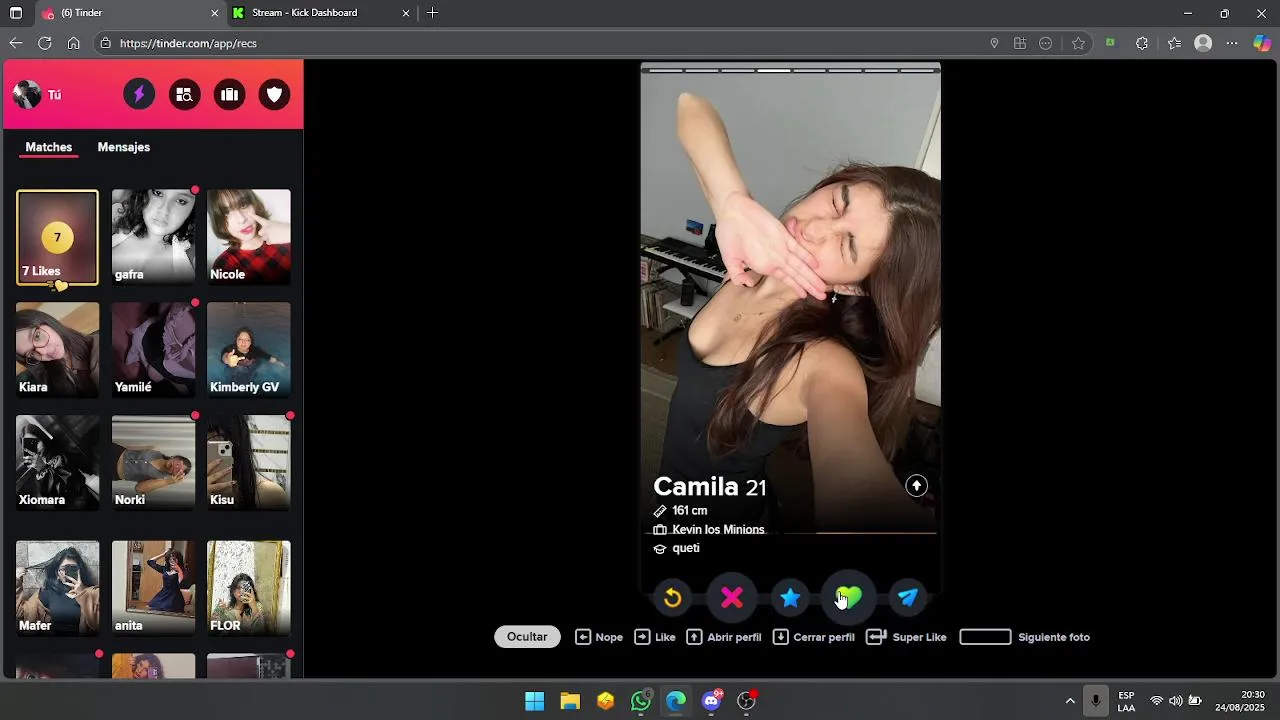Open the match Kimberly GV
The width and height of the screenshot is (1280, 720).
(249, 350)
